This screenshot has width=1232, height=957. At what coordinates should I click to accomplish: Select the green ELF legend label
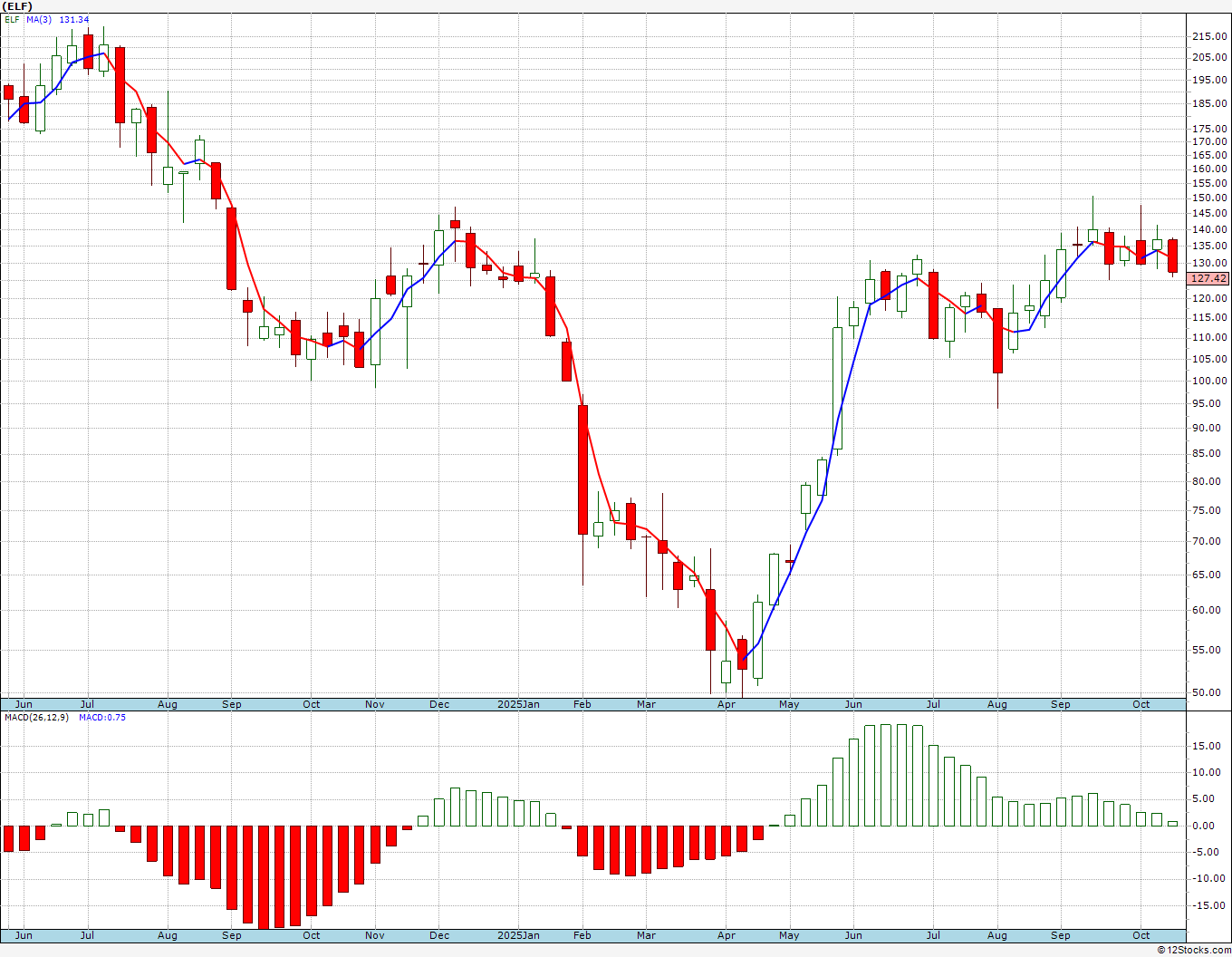(11, 19)
